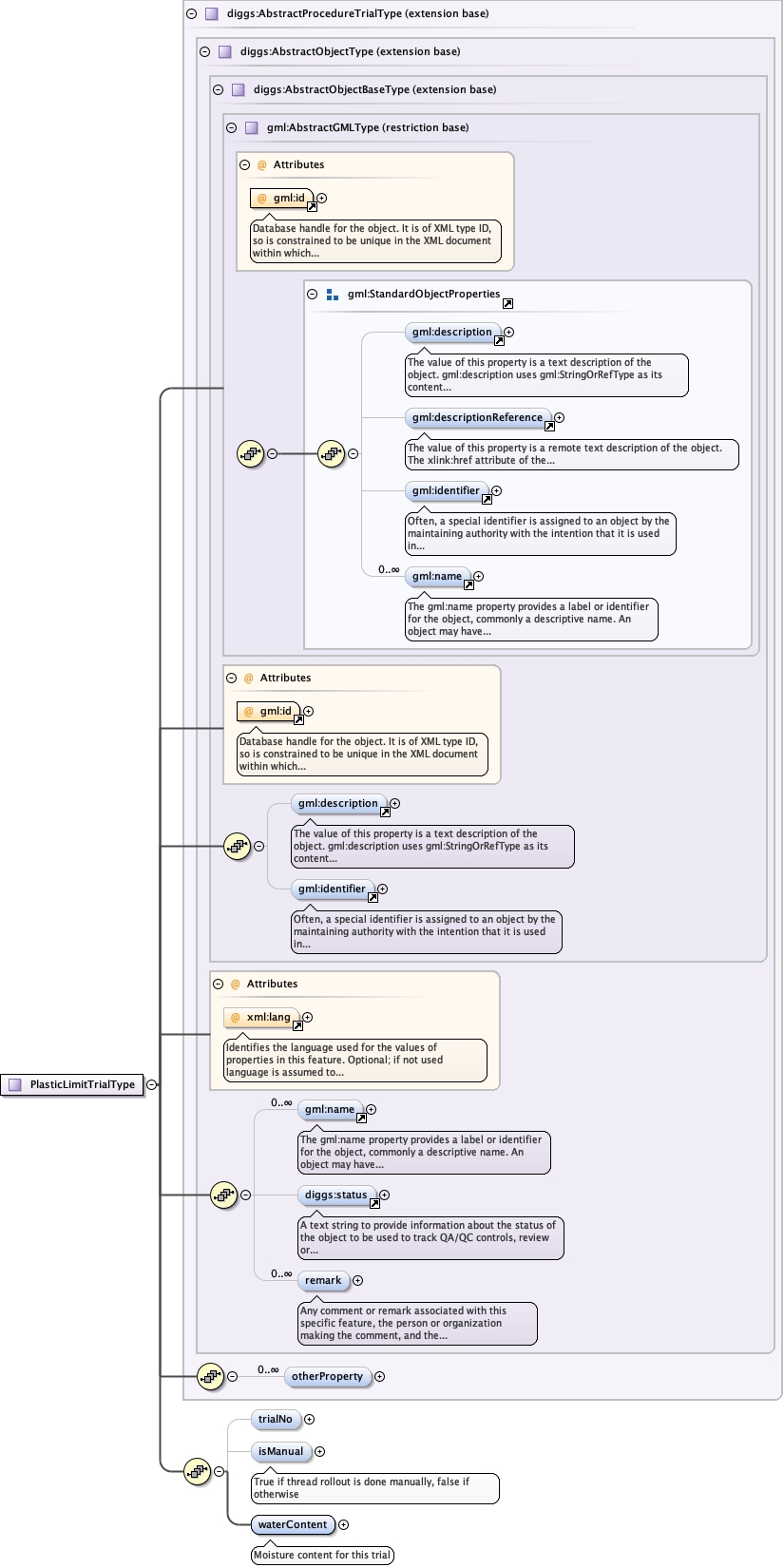784x1568 pixels.
Task: Click the reference arrow icon on xml:lang
Action: (297, 1026)
